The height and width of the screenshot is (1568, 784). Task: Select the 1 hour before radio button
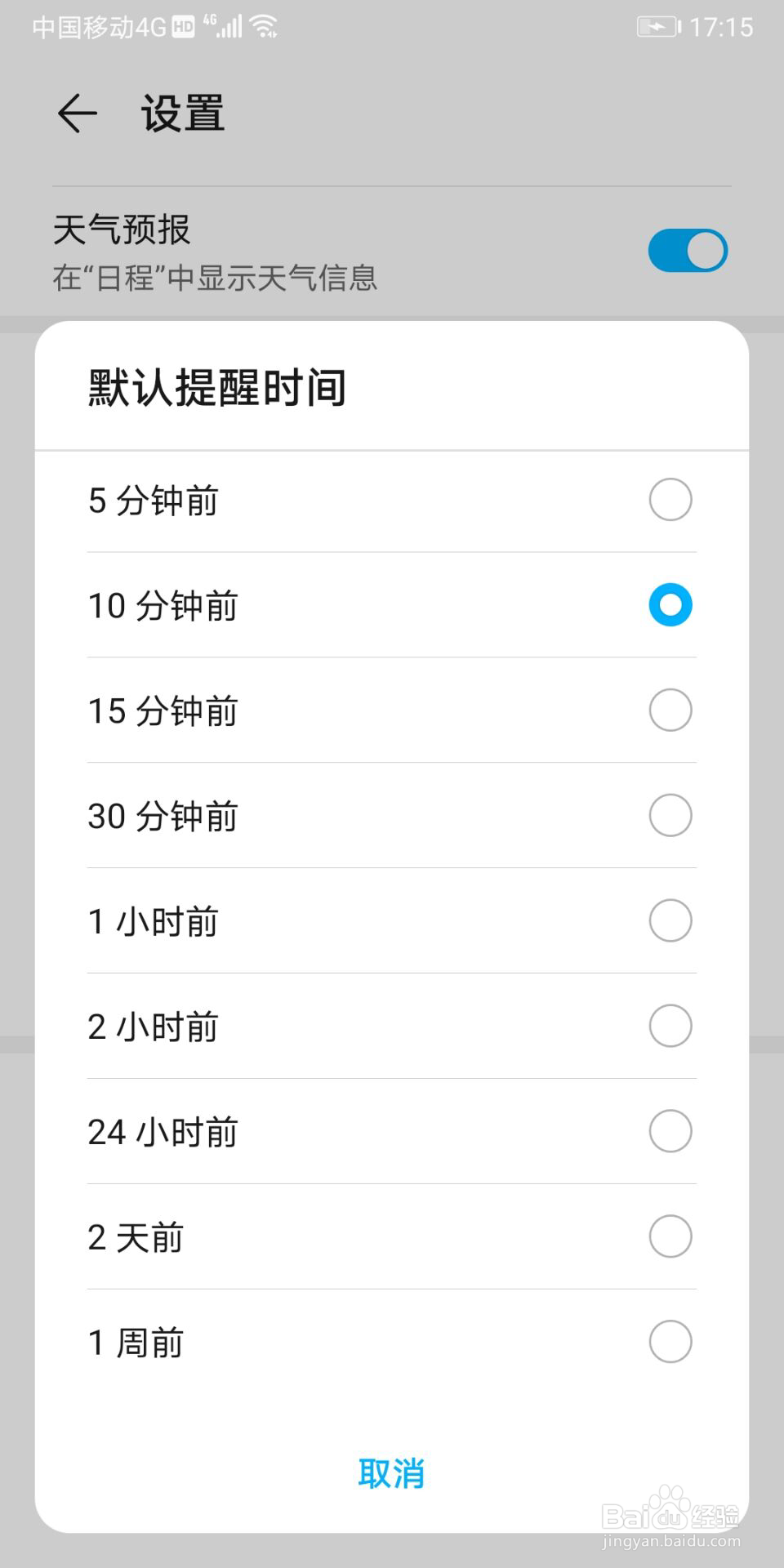coord(670,921)
